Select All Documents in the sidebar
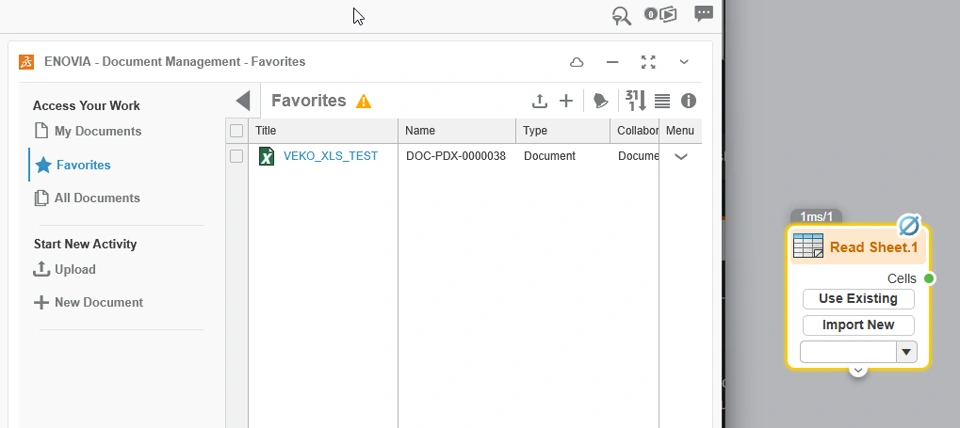Screen dimensions: 960x428 click(x=96, y=198)
